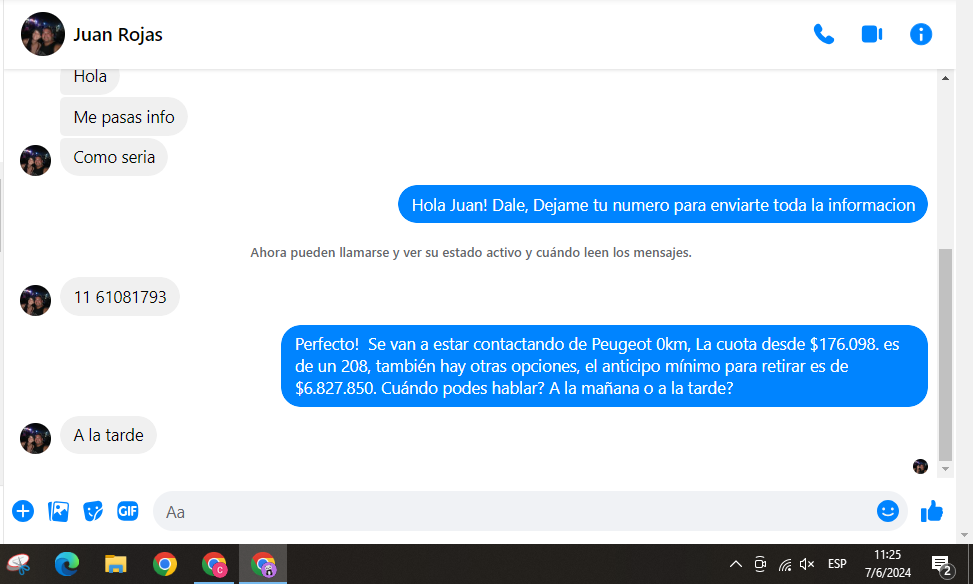Viewport: 973px width, 584px height.
Task: Show hidden icons in the system tray
Action: pyautogui.click(x=736, y=564)
